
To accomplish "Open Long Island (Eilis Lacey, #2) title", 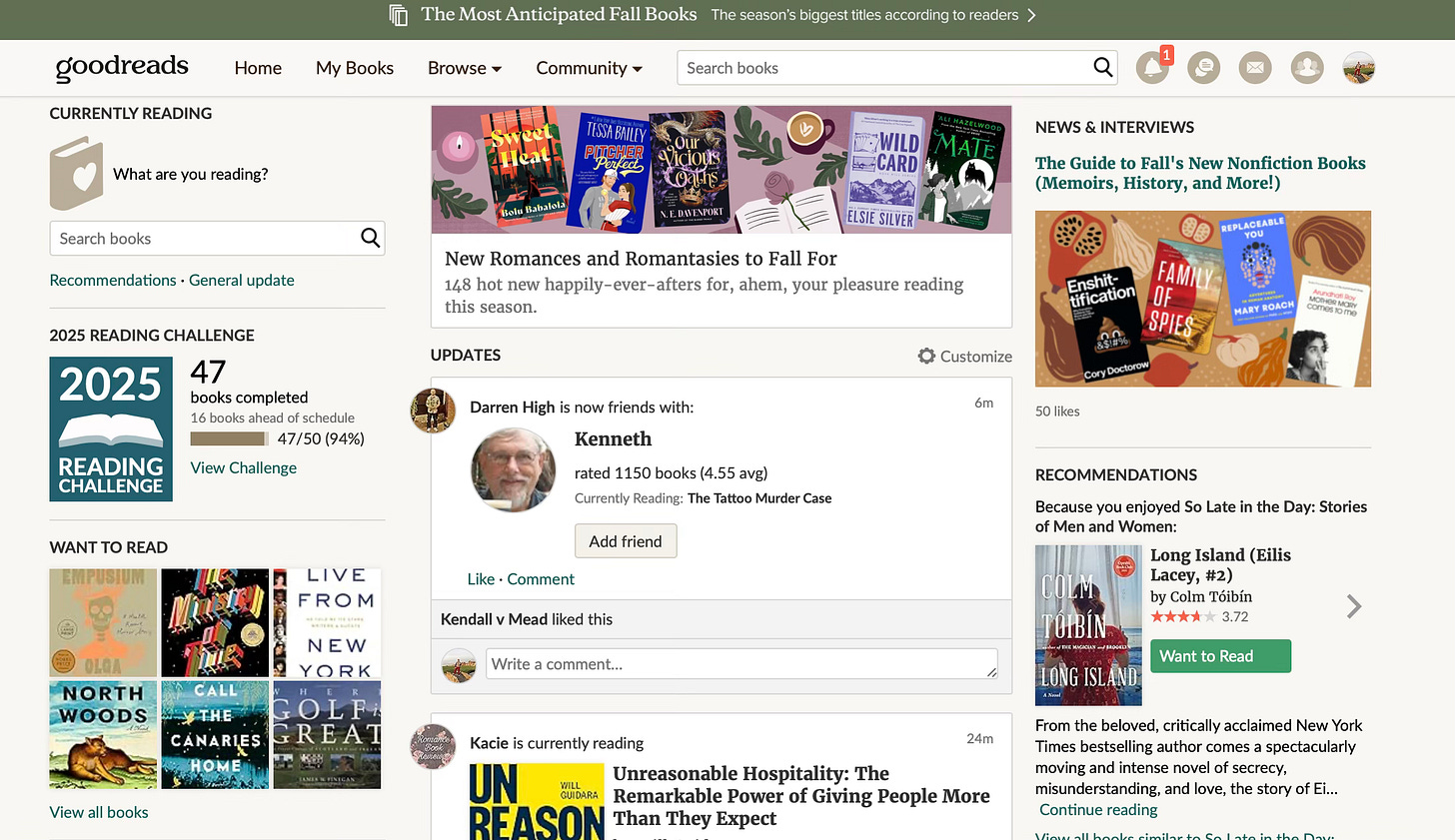I will point(1220,564).
